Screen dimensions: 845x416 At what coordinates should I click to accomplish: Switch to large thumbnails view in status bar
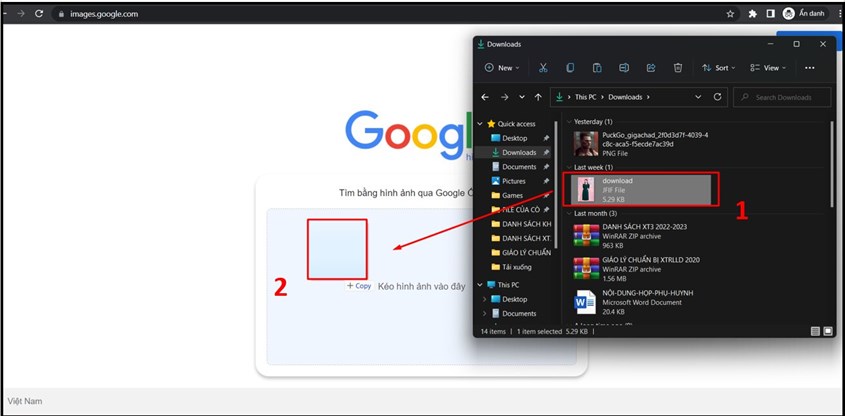tap(828, 331)
